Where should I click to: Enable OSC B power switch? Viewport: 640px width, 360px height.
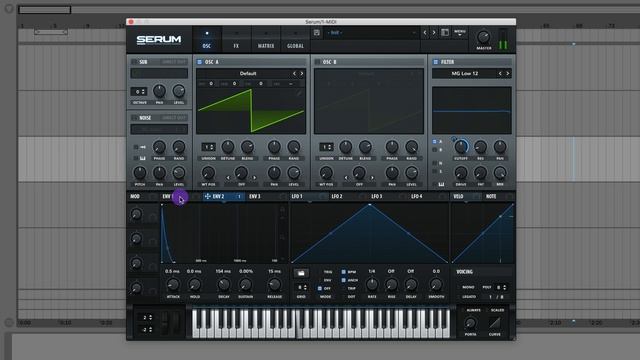[317, 62]
